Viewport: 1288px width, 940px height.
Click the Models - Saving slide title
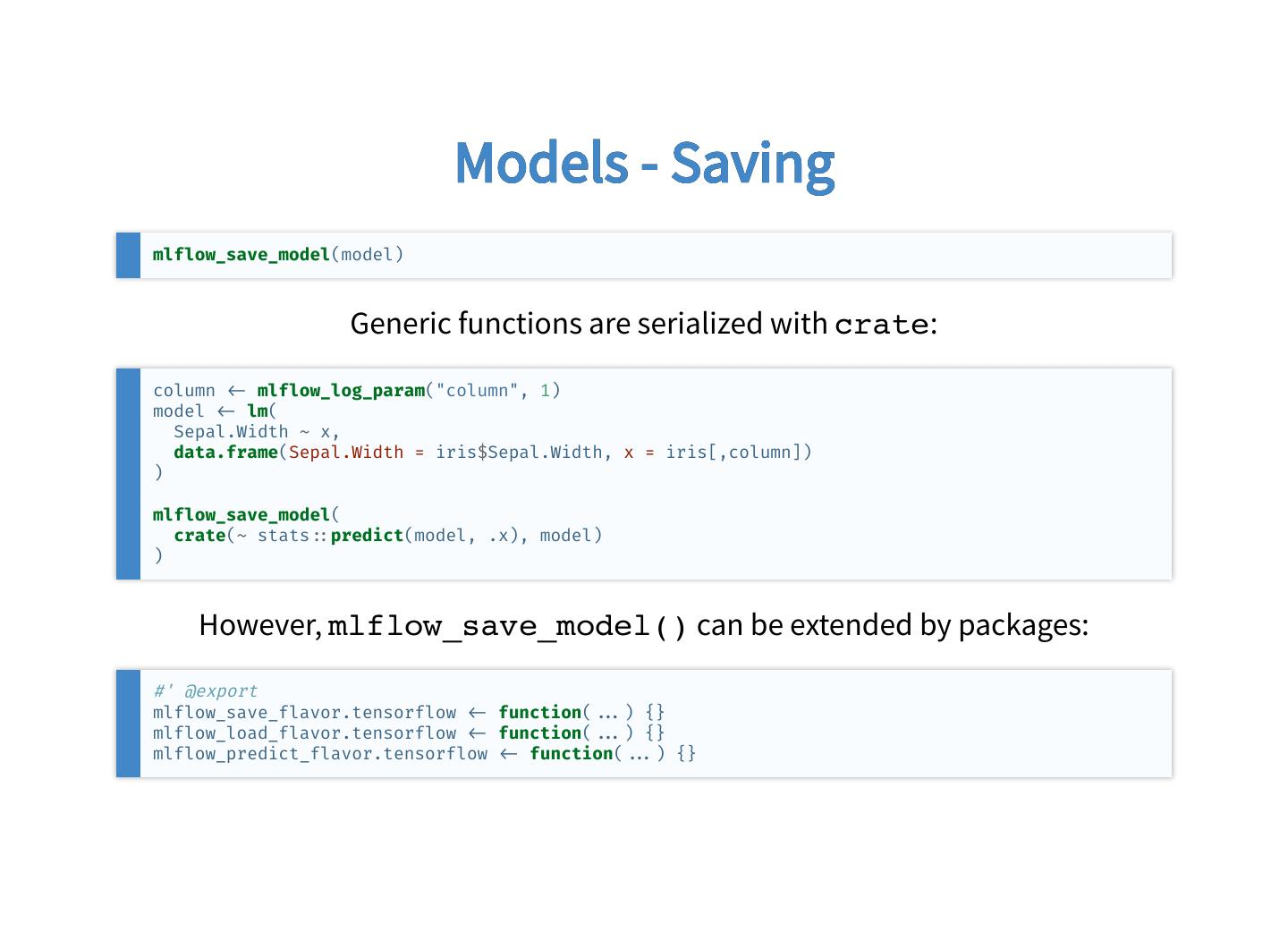644,162
